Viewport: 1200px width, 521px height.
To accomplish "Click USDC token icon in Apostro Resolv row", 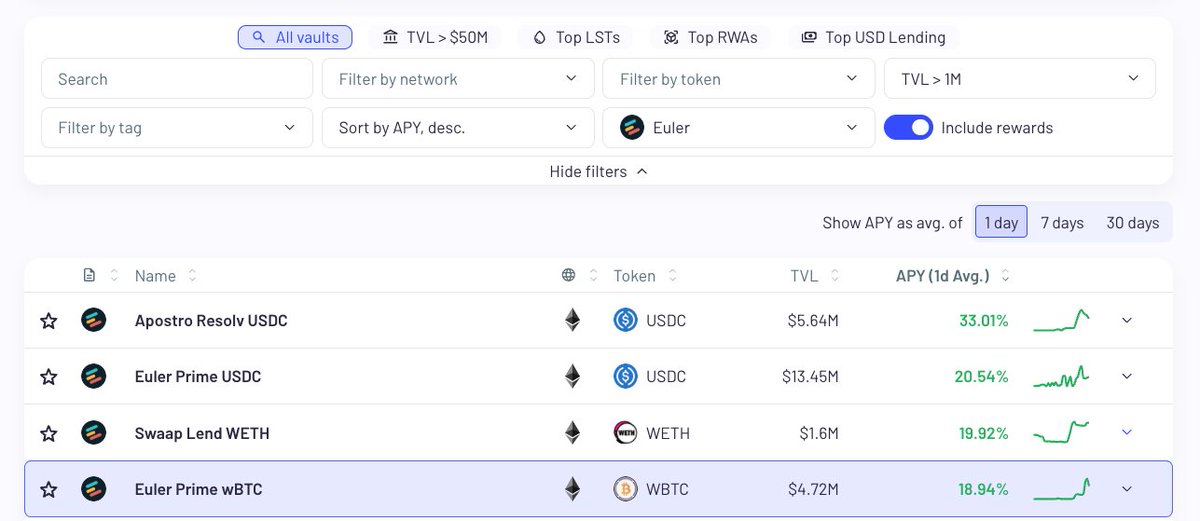I will pos(625,321).
